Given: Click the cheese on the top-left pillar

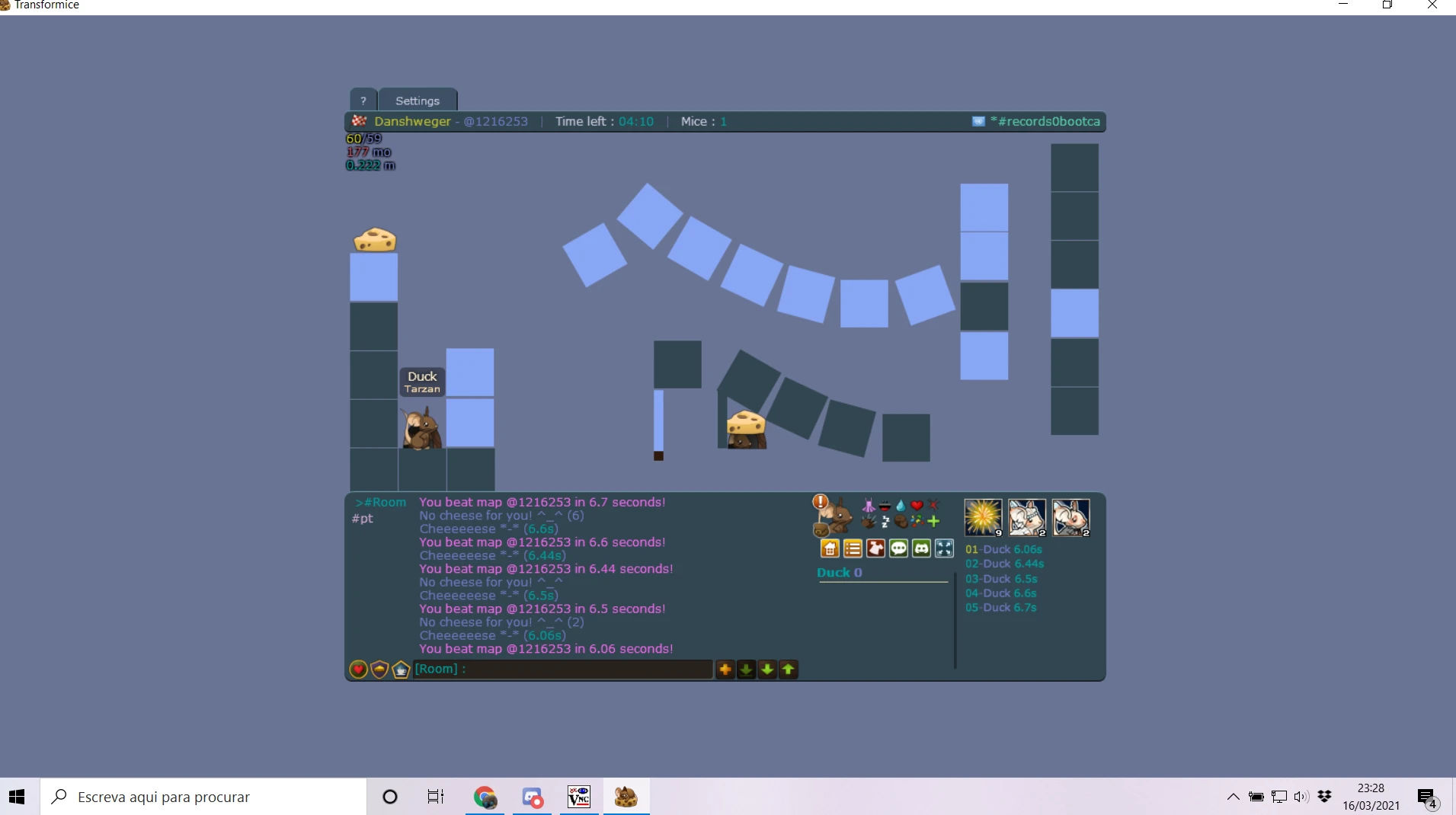Looking at the screenshot, I should pyautogui.click(x=375, y=240).
